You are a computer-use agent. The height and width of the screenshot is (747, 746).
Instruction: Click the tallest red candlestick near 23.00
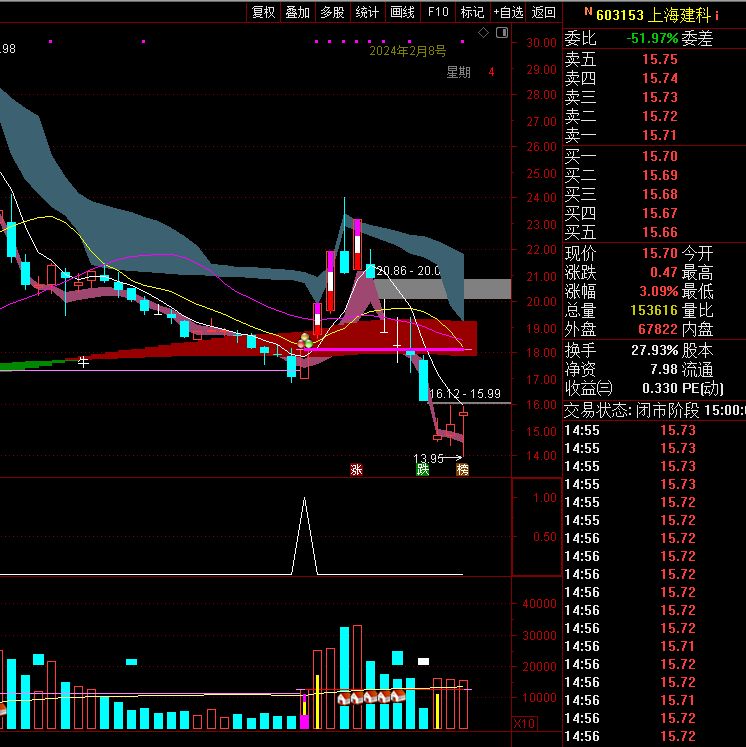[357, 245]
